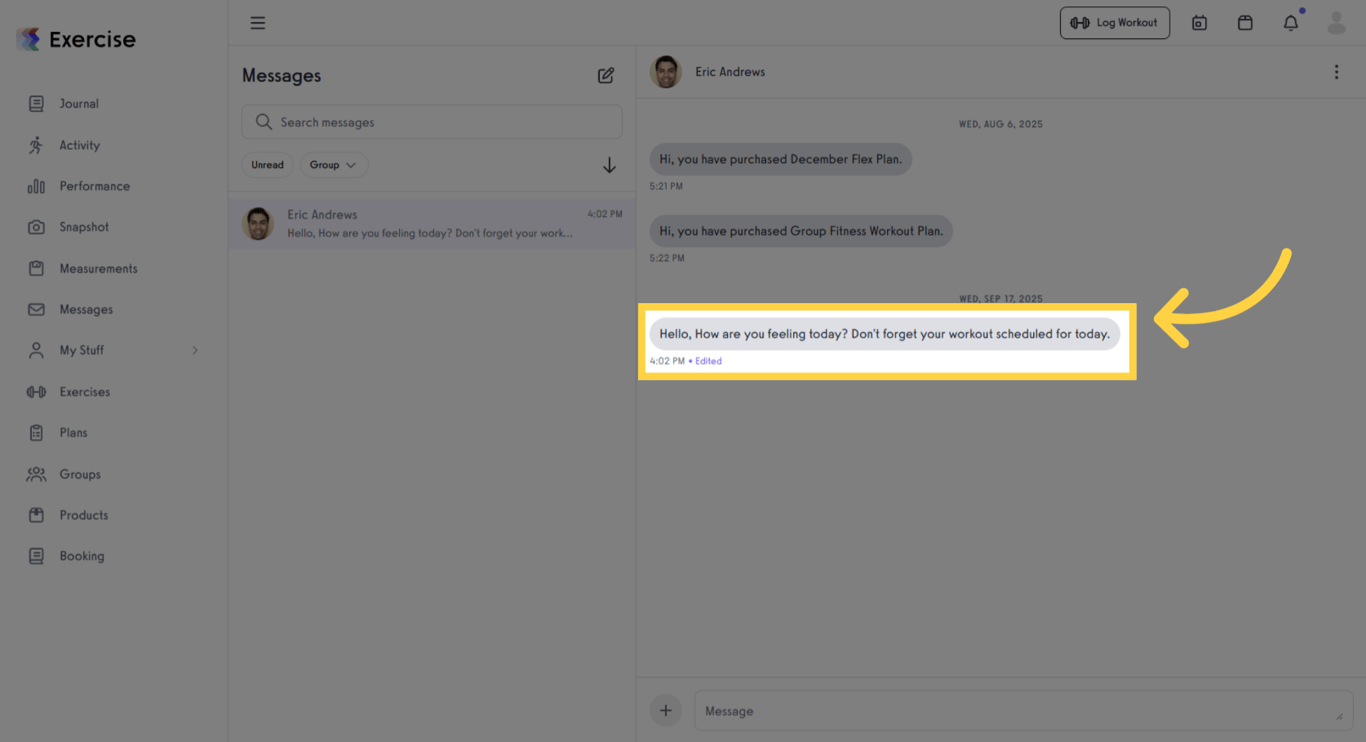The image size is (1366, 742).
Task: Start a new message via compose icon
Action: point(605,75)
